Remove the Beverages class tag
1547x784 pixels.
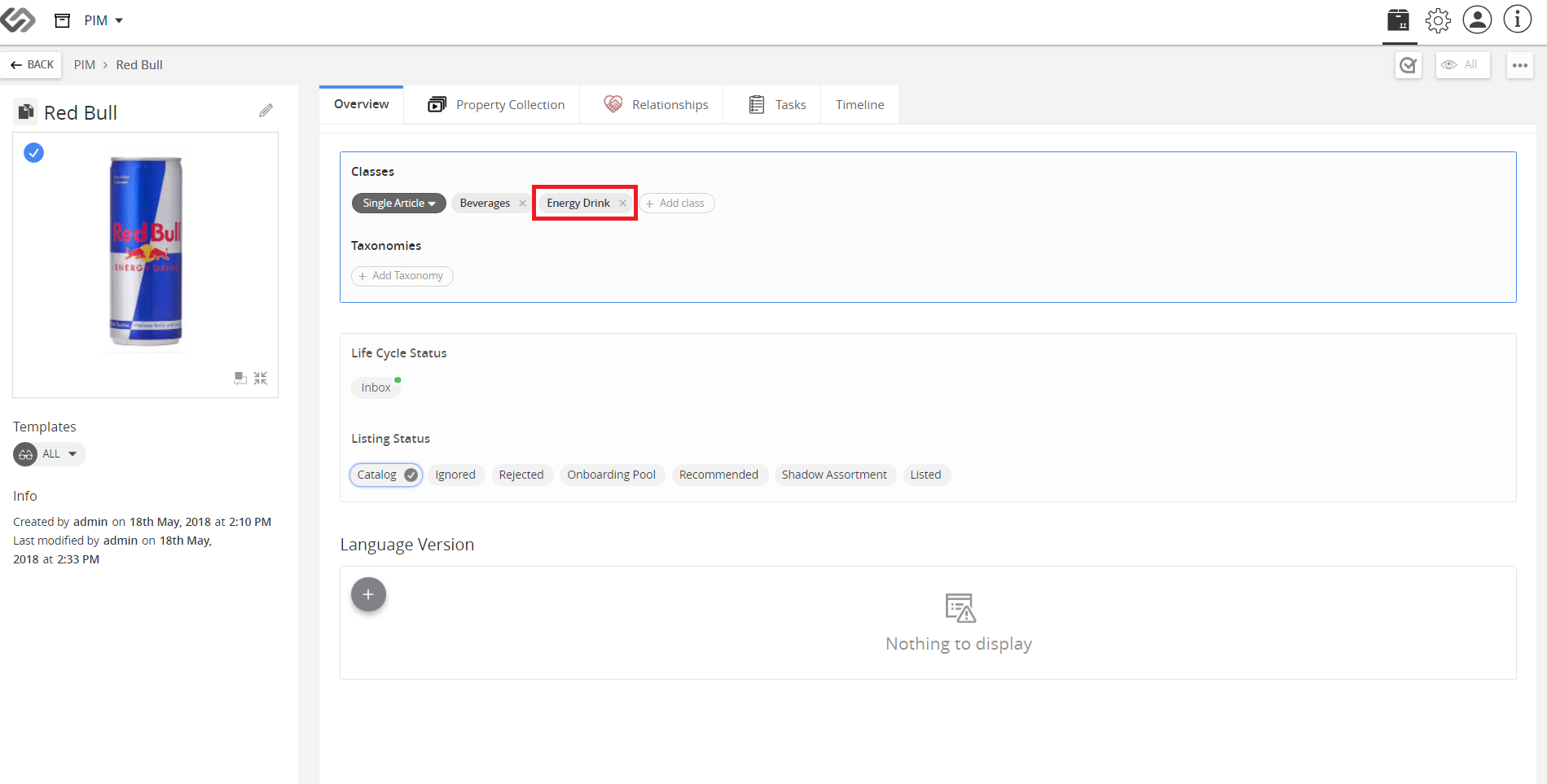coord(522,204)
